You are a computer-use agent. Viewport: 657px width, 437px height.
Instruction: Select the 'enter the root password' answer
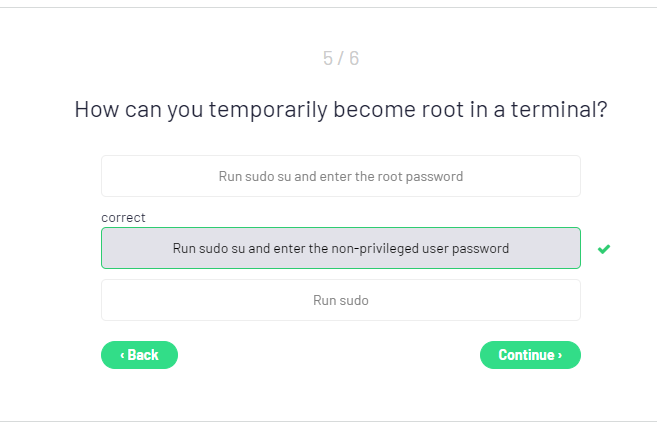point(340,176)
